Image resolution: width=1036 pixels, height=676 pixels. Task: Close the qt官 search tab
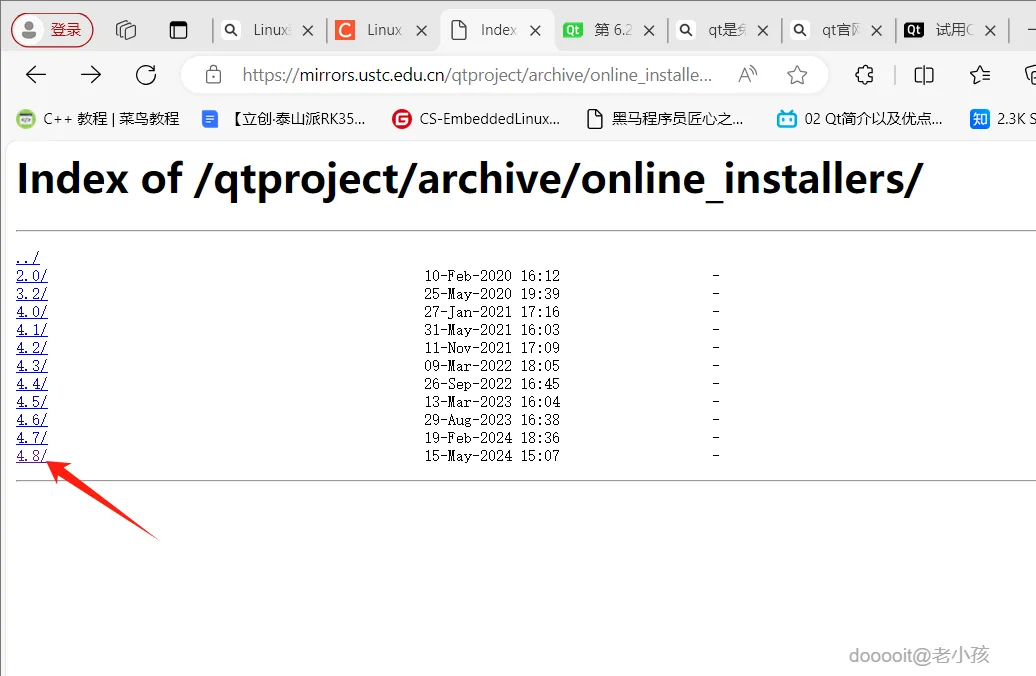876,30
